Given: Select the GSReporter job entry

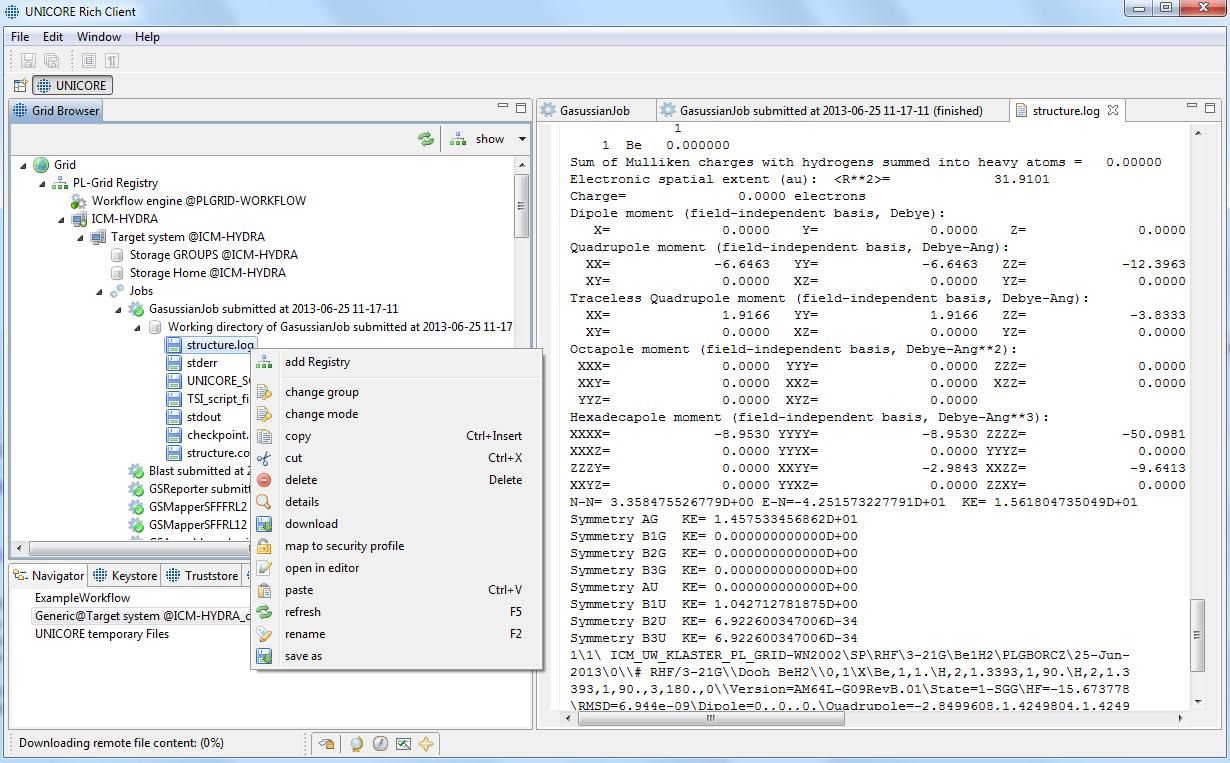Looking at the screenshot, I should pyautogui.click(x=198, y=489).
